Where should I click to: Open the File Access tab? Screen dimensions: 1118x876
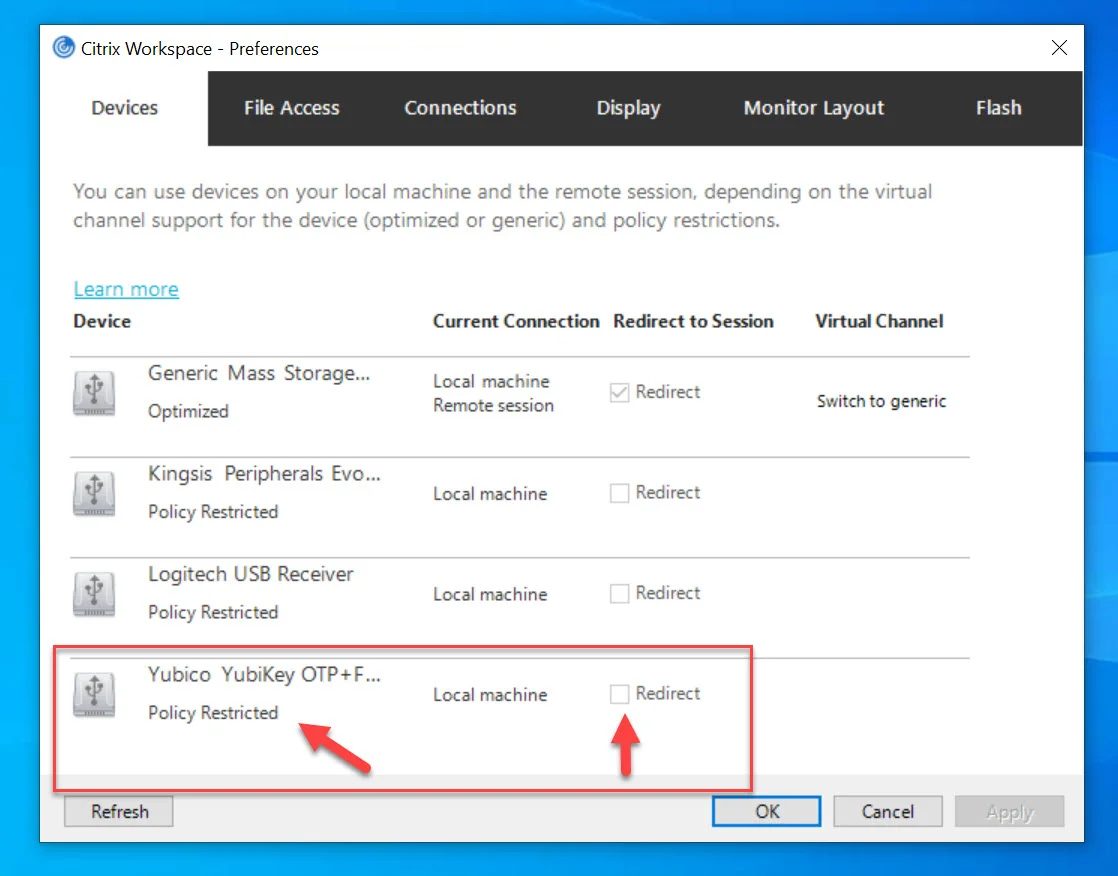tap(292, 108)
